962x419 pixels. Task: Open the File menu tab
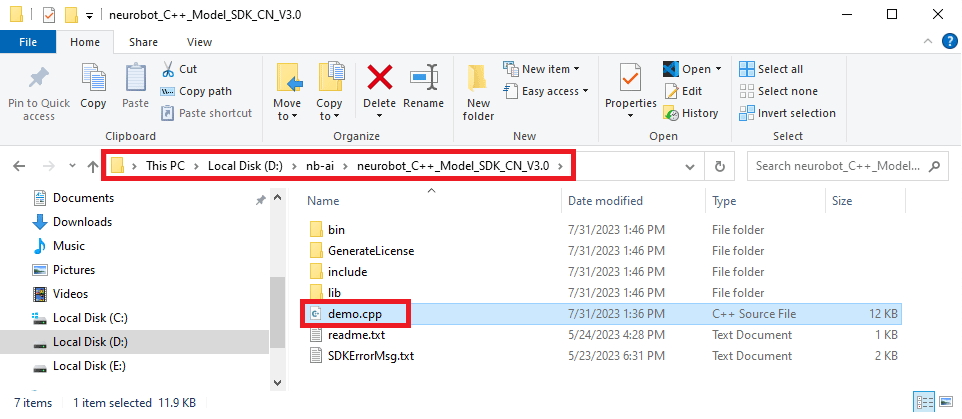pos(28,42)
